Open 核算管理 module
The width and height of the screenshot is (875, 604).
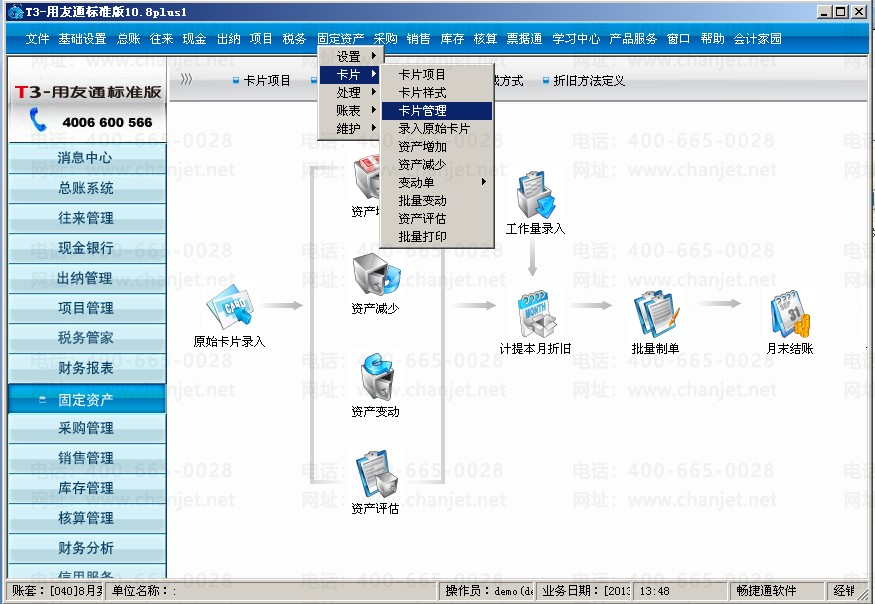click(x=87, y=518)
